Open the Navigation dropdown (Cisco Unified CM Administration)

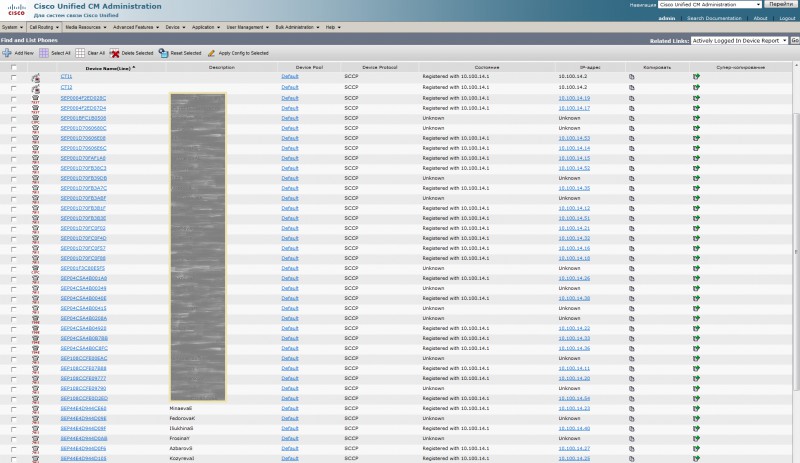[x=710, y=4]
